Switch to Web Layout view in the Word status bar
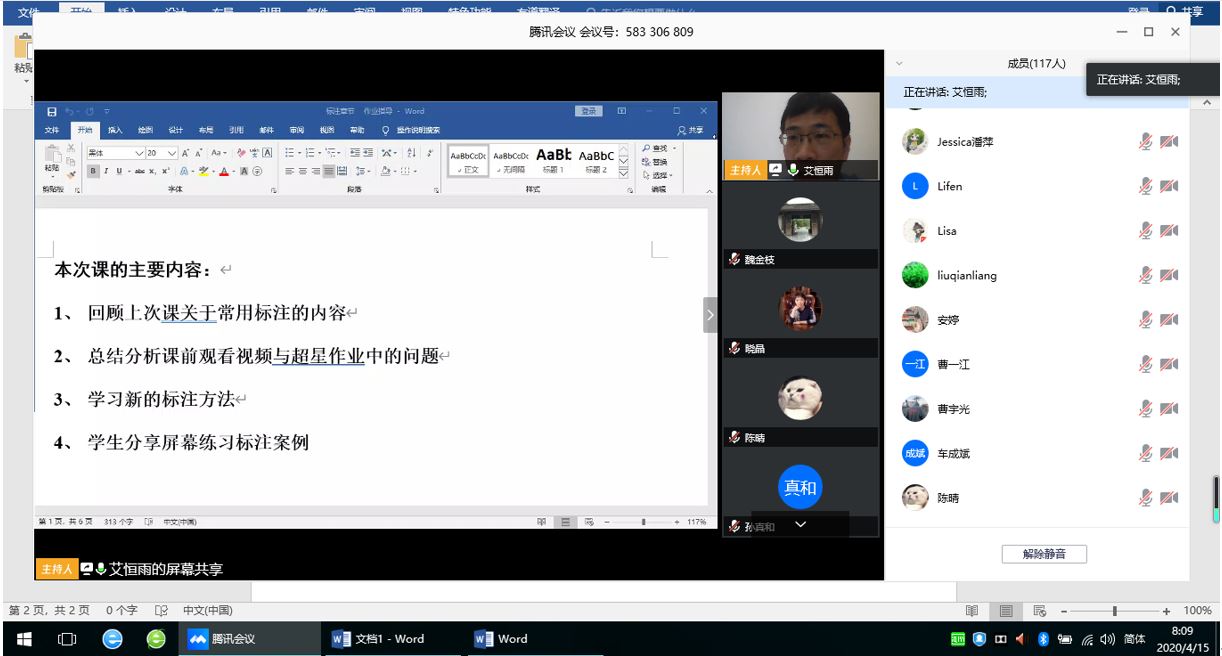 coord(1040,610)
